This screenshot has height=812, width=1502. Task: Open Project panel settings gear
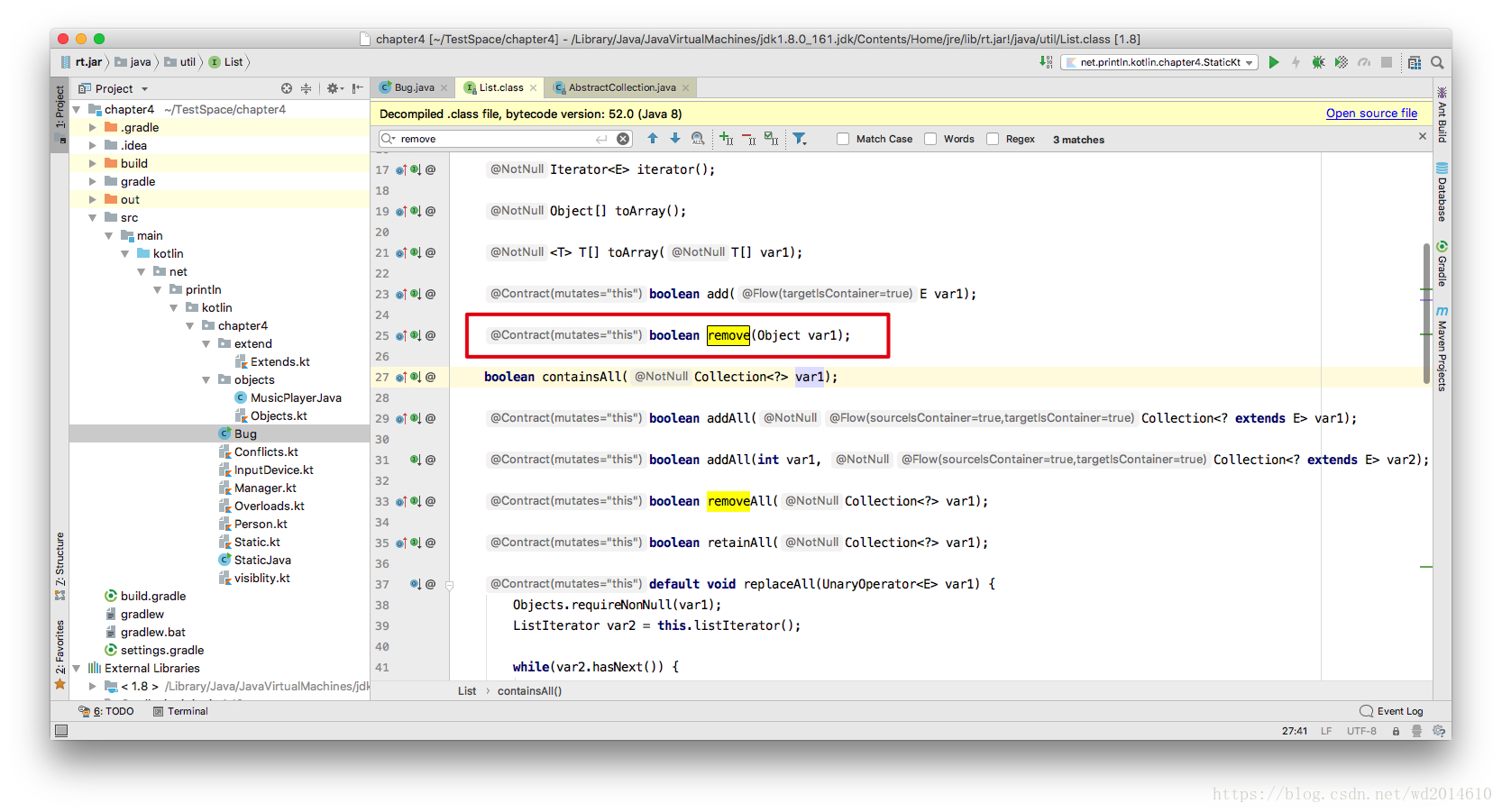334,88
